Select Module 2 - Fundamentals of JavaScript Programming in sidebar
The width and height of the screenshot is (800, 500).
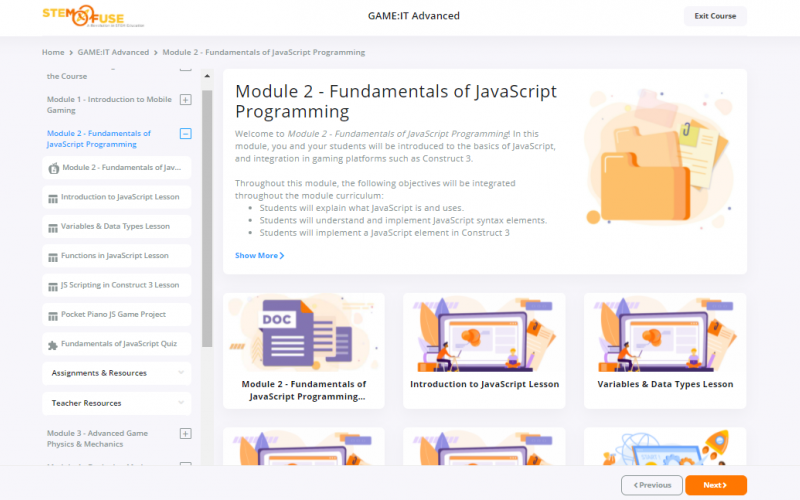pos(98,139)
